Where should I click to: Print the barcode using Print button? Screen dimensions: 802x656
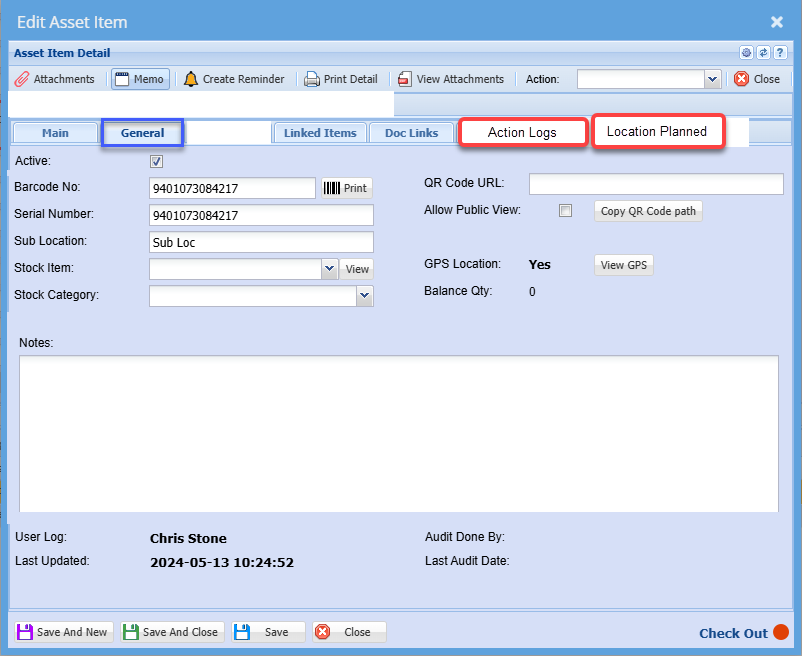pyautogui.click(x=346, y=188)
